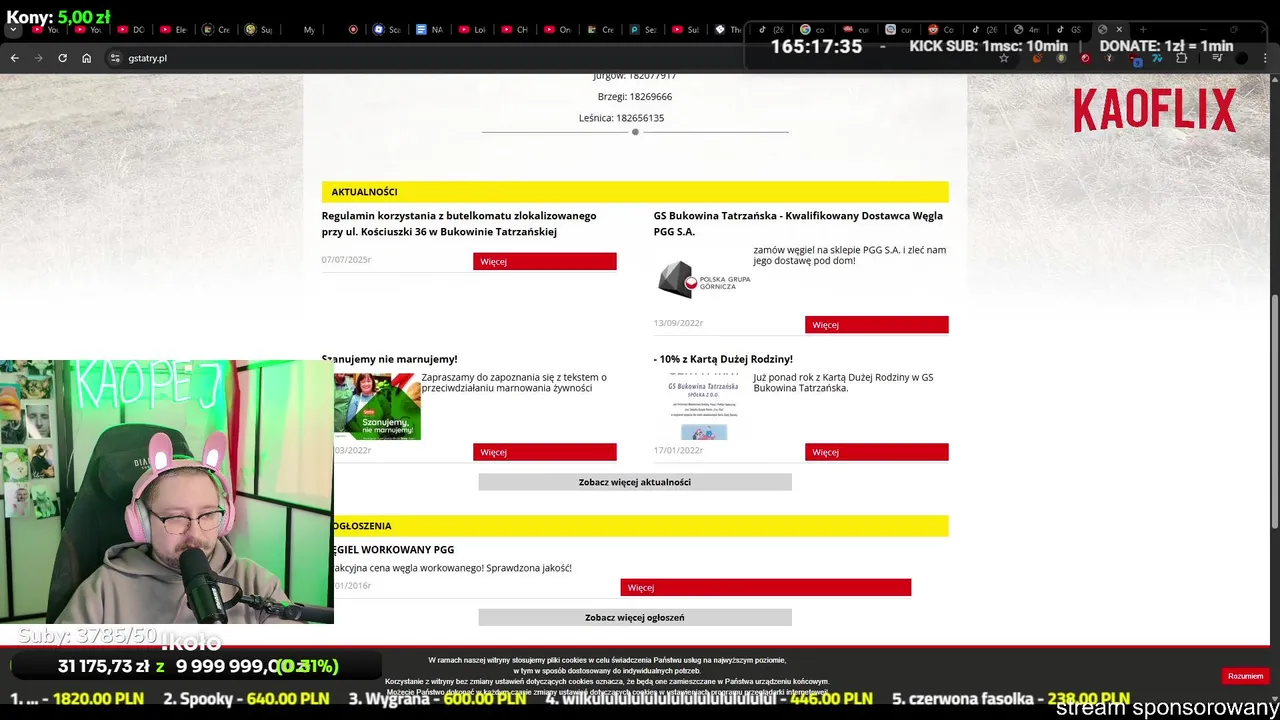Switch to the Sca tab

tap(386, 30)
